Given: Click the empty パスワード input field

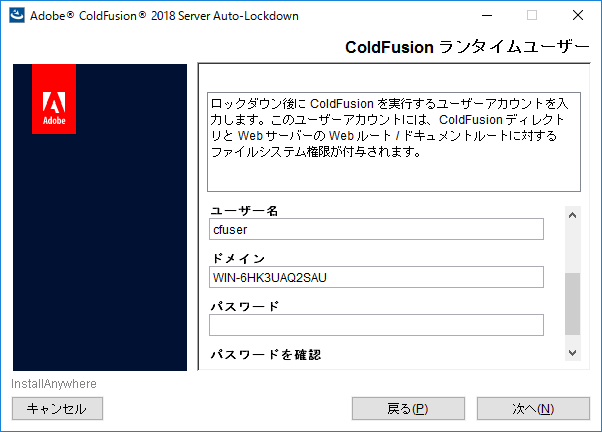Looking at the screenshot, I should 375,325.
